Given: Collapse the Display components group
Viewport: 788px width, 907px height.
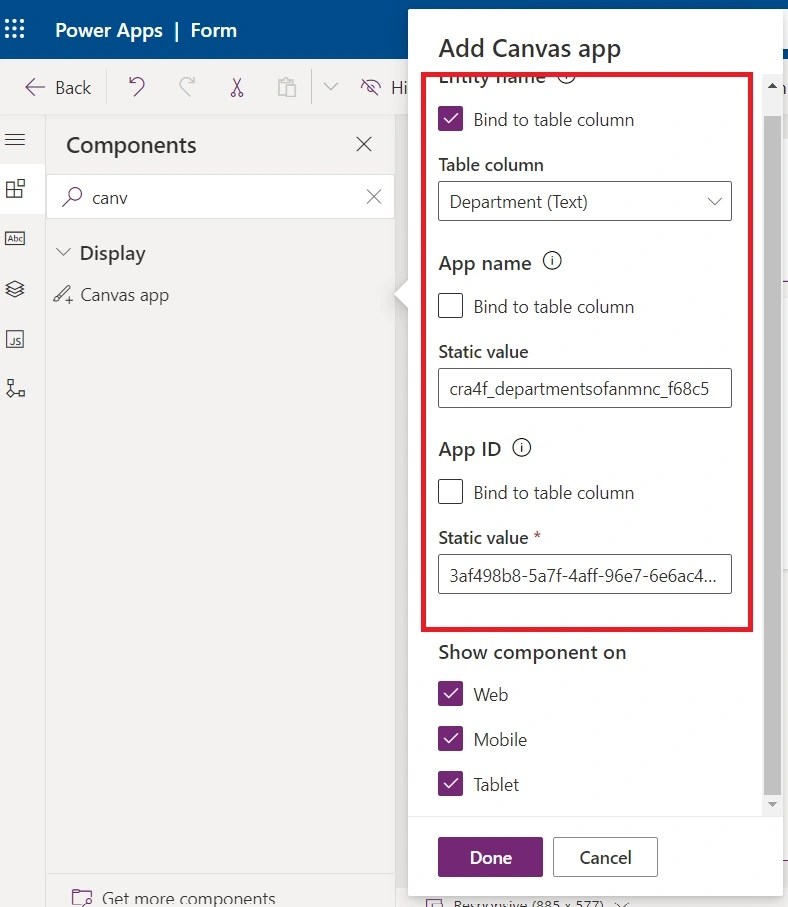Looking at the screenshot, I should coord(64,254).
